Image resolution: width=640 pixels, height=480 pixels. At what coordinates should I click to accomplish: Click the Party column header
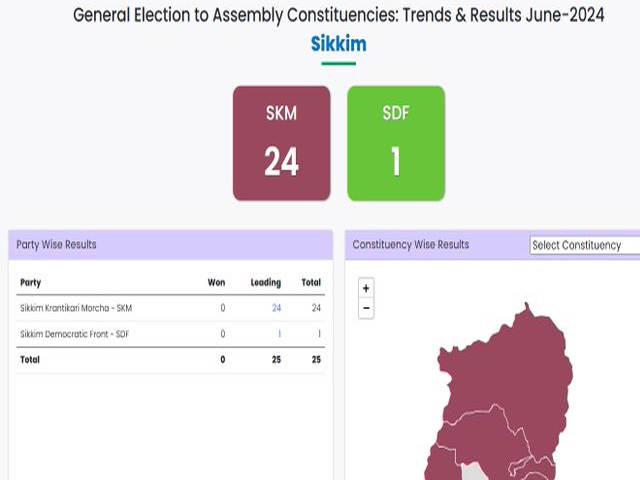point(31,282)
